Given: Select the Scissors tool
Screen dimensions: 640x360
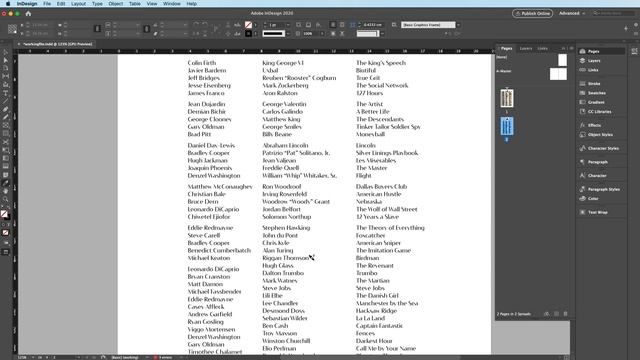Looking at the screenshot, I should [x=6, y=142].
